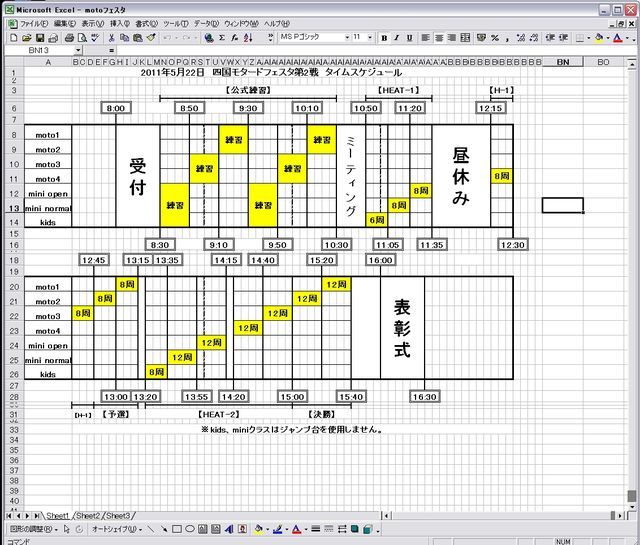
Task: Center-align text using the formatting toolbar
Action: pyautogui.click(x=439, y=37)
